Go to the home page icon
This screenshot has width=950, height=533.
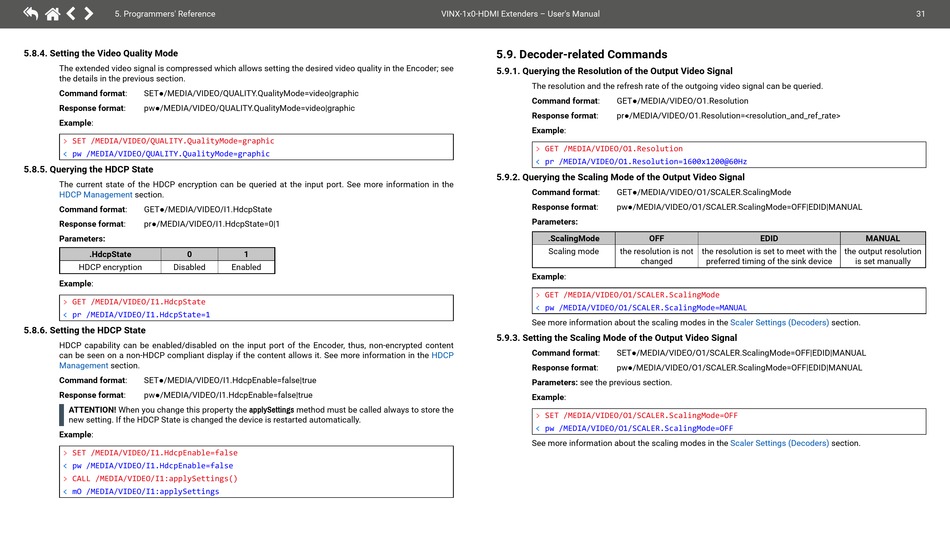click(53, 13)
